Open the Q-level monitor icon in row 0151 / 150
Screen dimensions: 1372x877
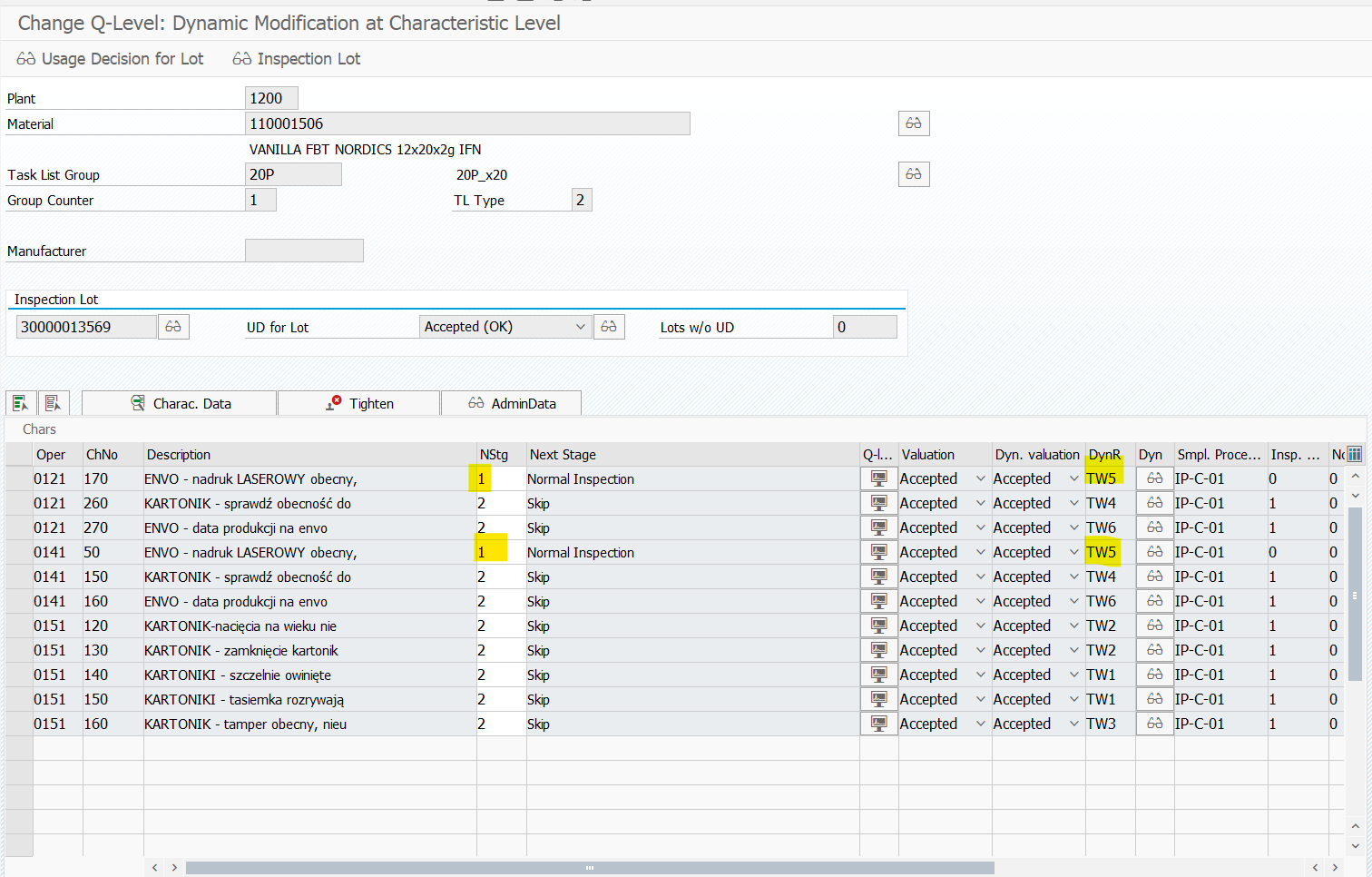tap(878, 699)
